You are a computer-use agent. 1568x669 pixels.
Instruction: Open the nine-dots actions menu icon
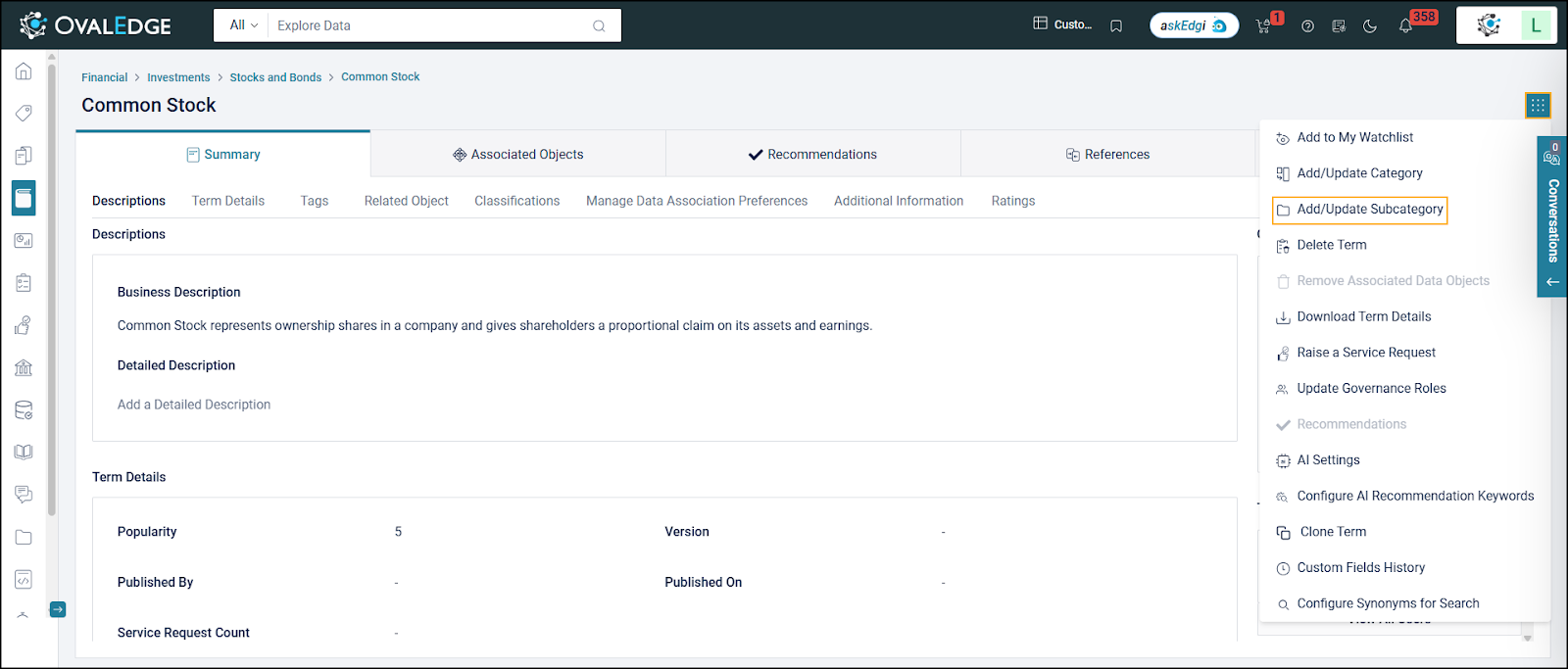(x=1538, y=105)
